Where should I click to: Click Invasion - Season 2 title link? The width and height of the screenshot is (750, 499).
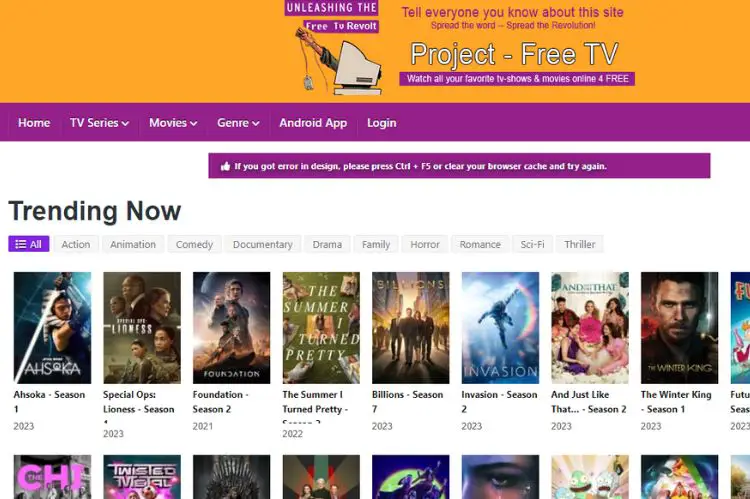[x=499, y=401]
